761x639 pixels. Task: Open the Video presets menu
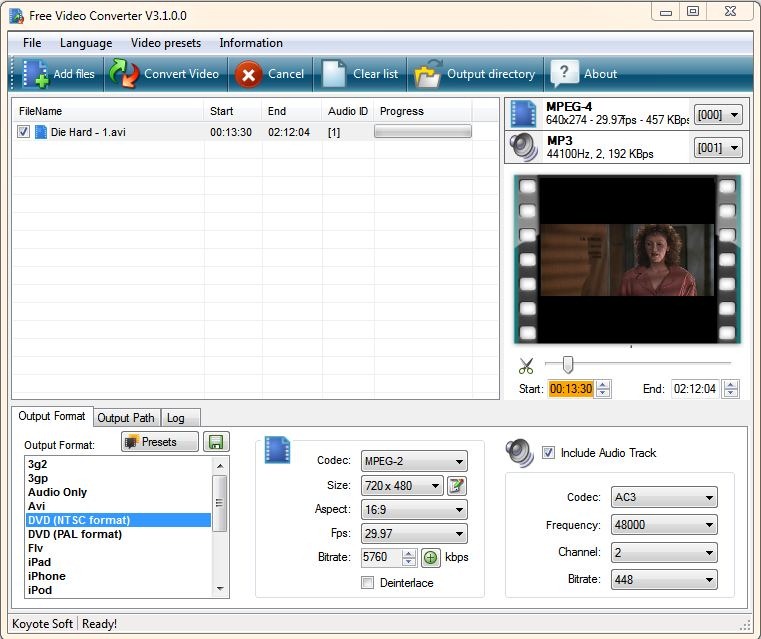tap(165, 43)
